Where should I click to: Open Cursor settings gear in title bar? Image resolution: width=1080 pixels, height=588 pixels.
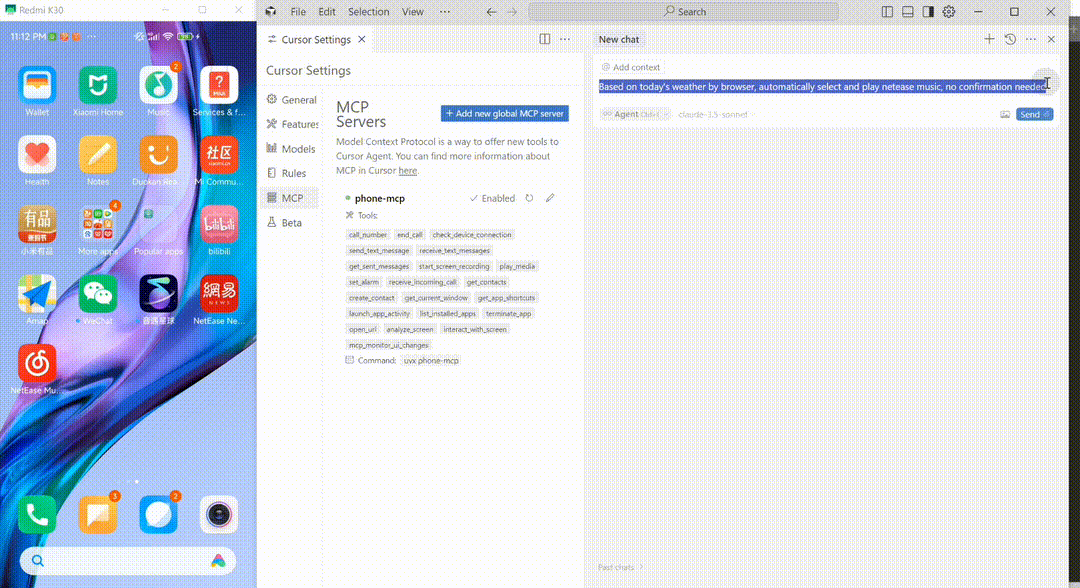tap(949, 12)
